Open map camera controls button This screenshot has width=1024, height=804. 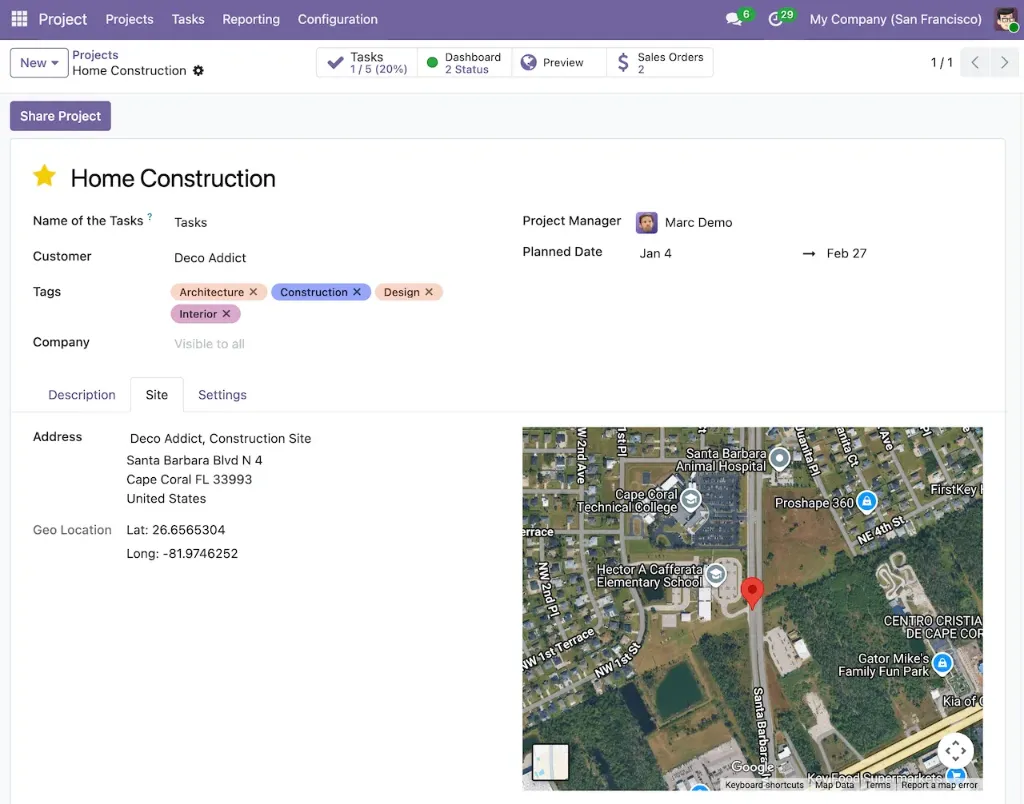(x=955, y=751)
